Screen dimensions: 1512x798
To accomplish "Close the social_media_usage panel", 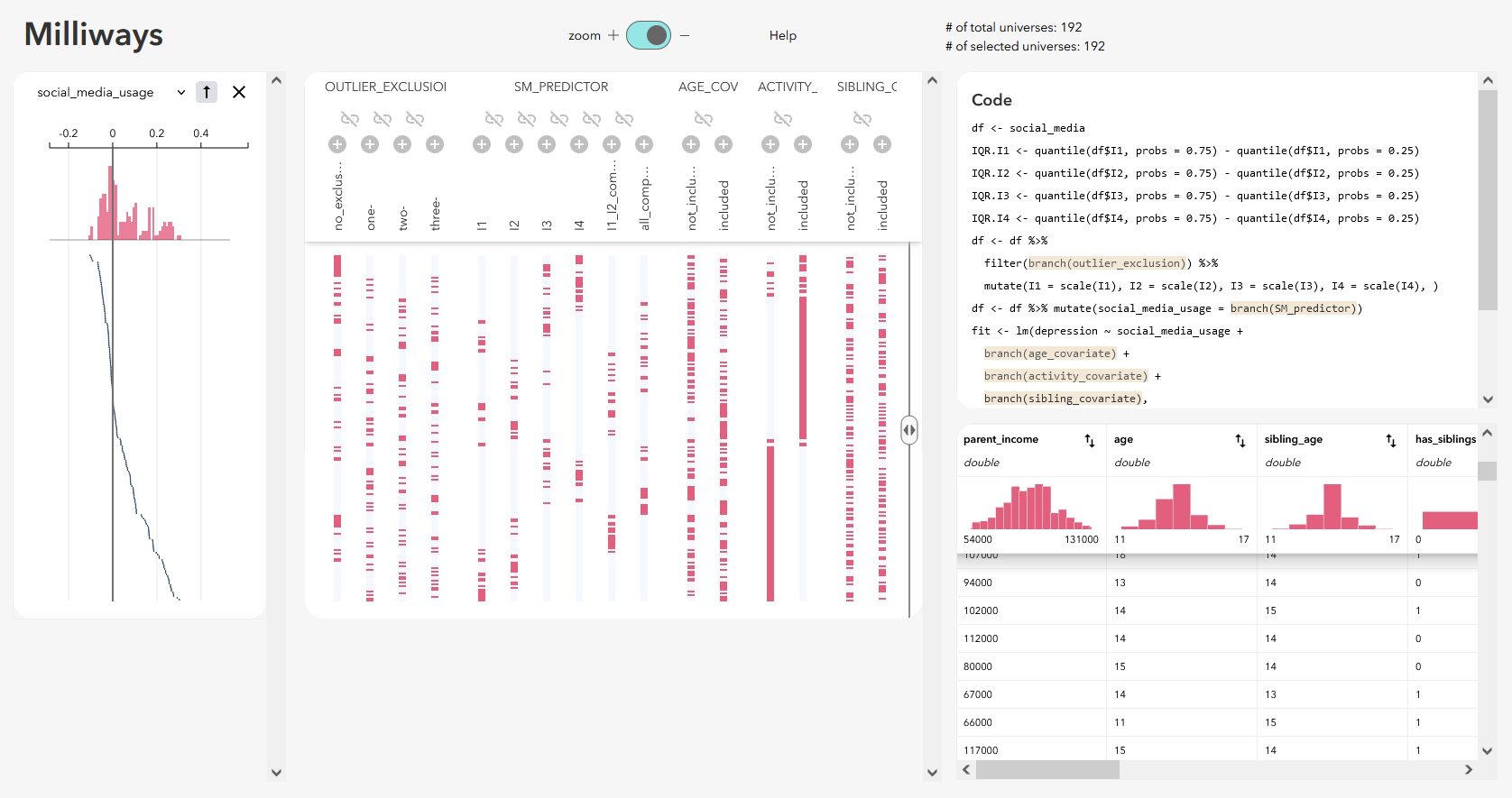I will (239, 92).
